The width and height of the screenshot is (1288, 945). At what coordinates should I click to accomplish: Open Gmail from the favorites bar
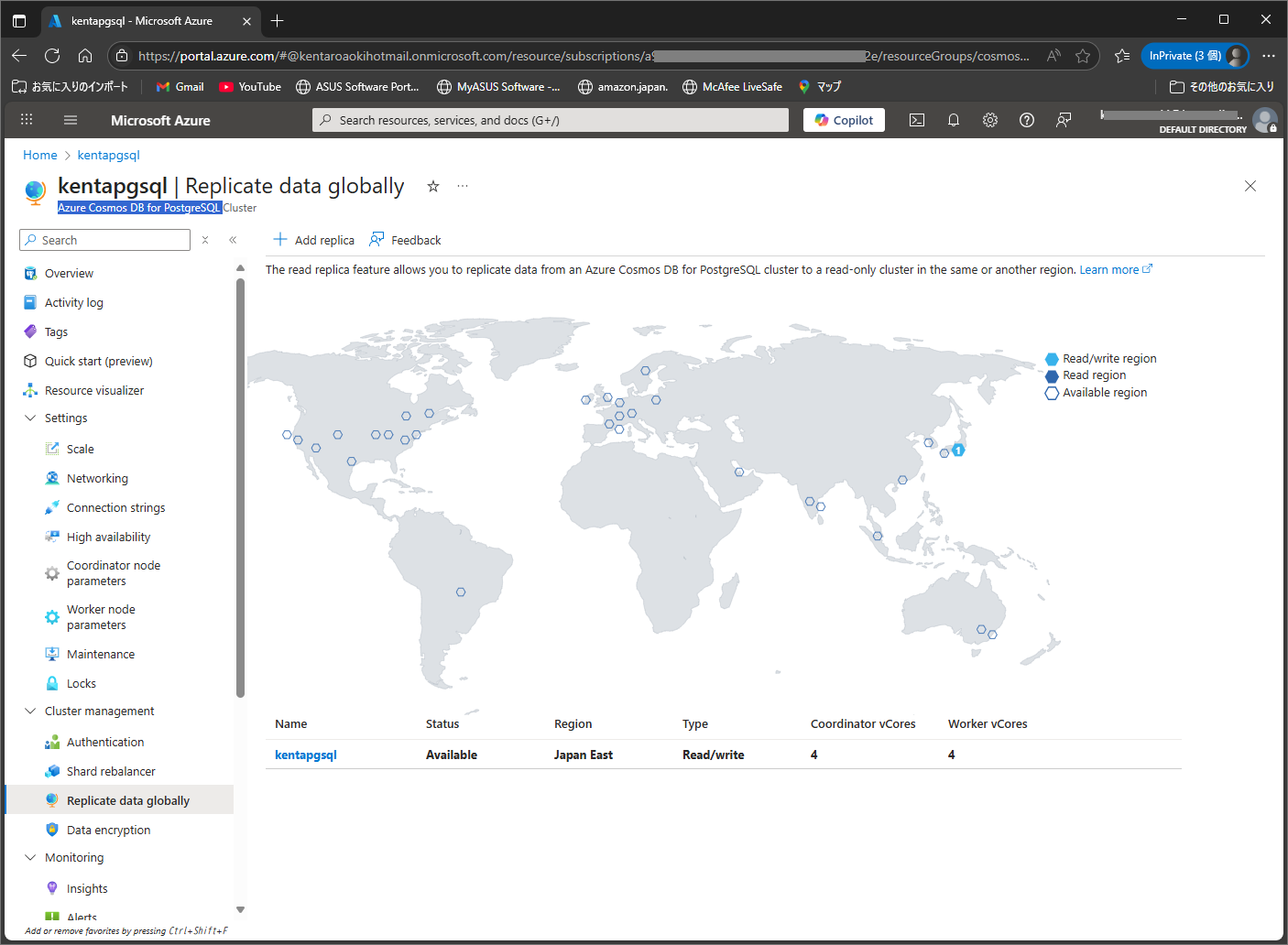tap(180, 86)
